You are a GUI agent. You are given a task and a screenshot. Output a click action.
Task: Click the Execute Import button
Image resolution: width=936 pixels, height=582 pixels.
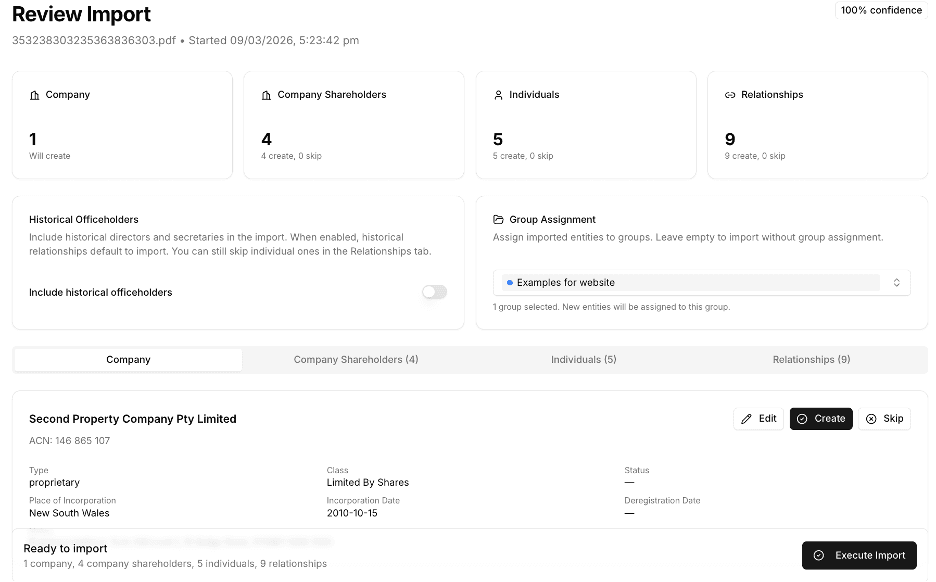point(859,556)
